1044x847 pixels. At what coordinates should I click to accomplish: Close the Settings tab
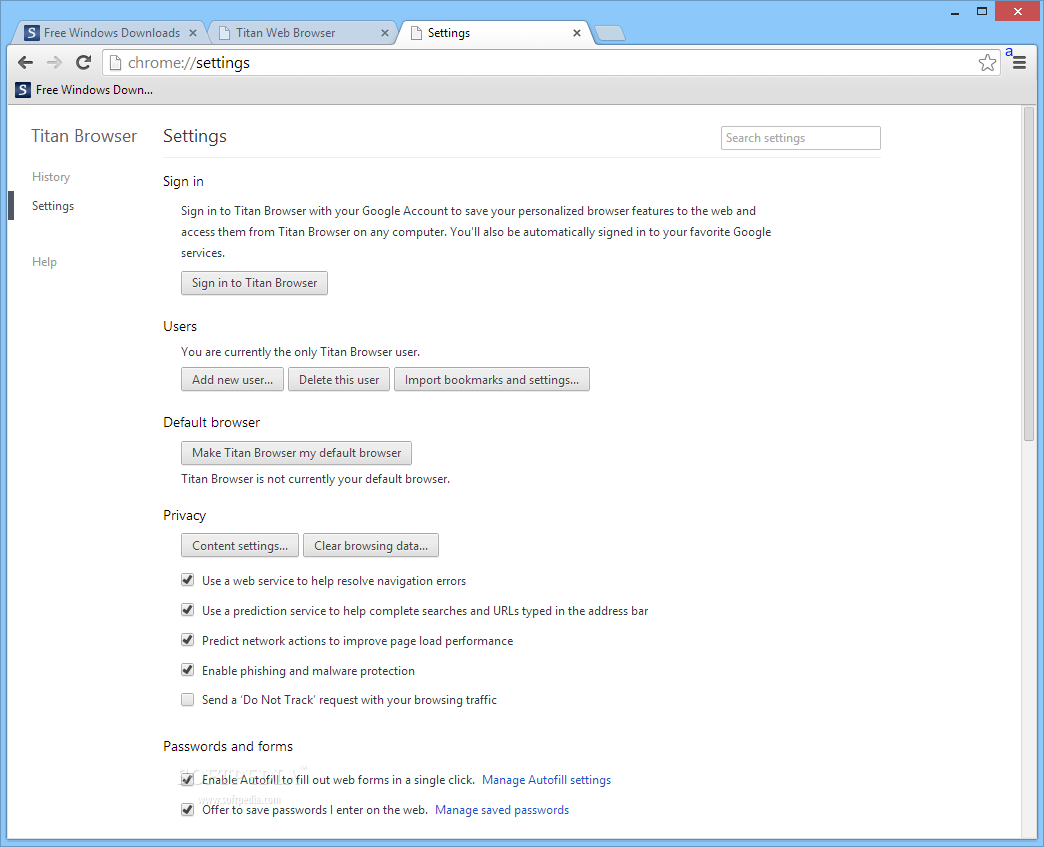point(577,33)
